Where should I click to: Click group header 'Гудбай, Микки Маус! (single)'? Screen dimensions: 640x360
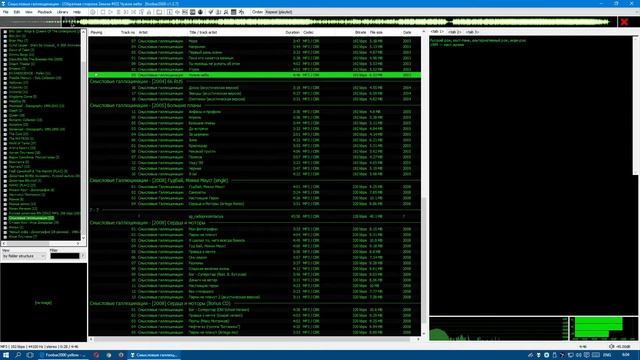[x=159, y=180]
